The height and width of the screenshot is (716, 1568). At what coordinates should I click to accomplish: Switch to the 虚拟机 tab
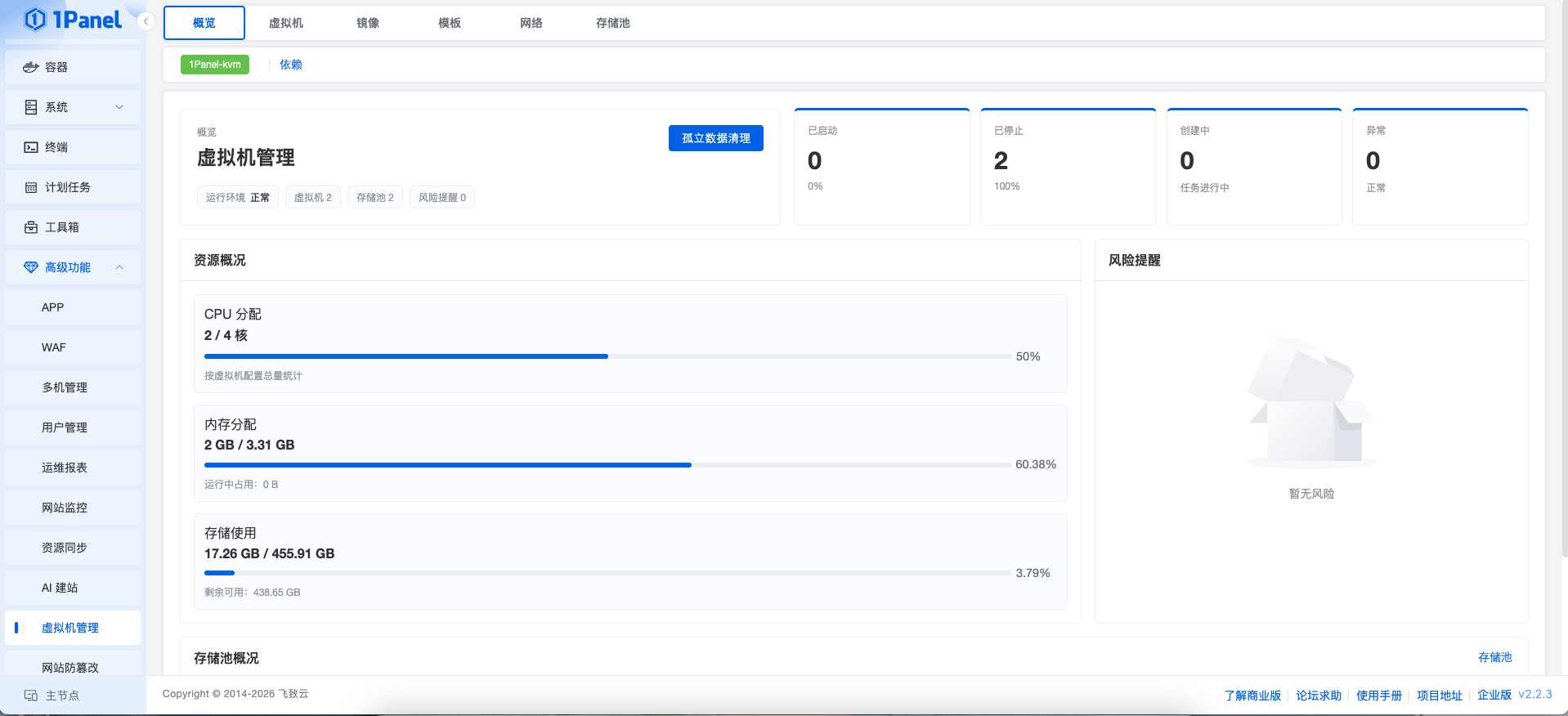point(286,23)
